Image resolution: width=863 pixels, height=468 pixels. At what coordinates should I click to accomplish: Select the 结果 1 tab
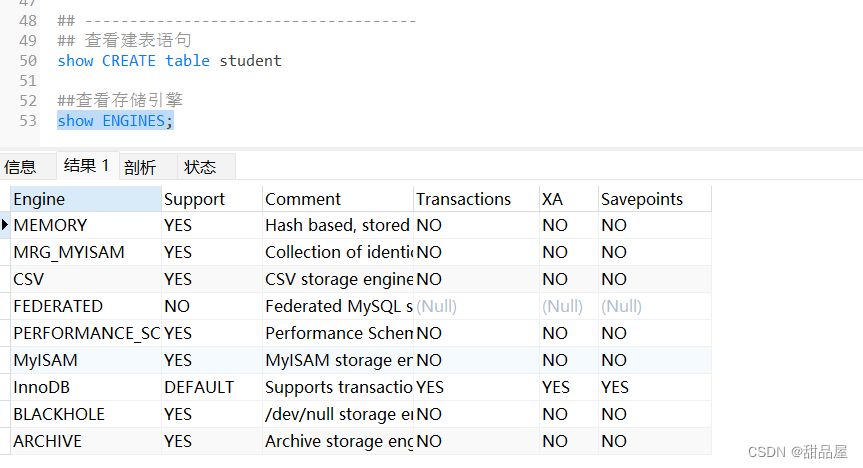[x=86, y=166]
